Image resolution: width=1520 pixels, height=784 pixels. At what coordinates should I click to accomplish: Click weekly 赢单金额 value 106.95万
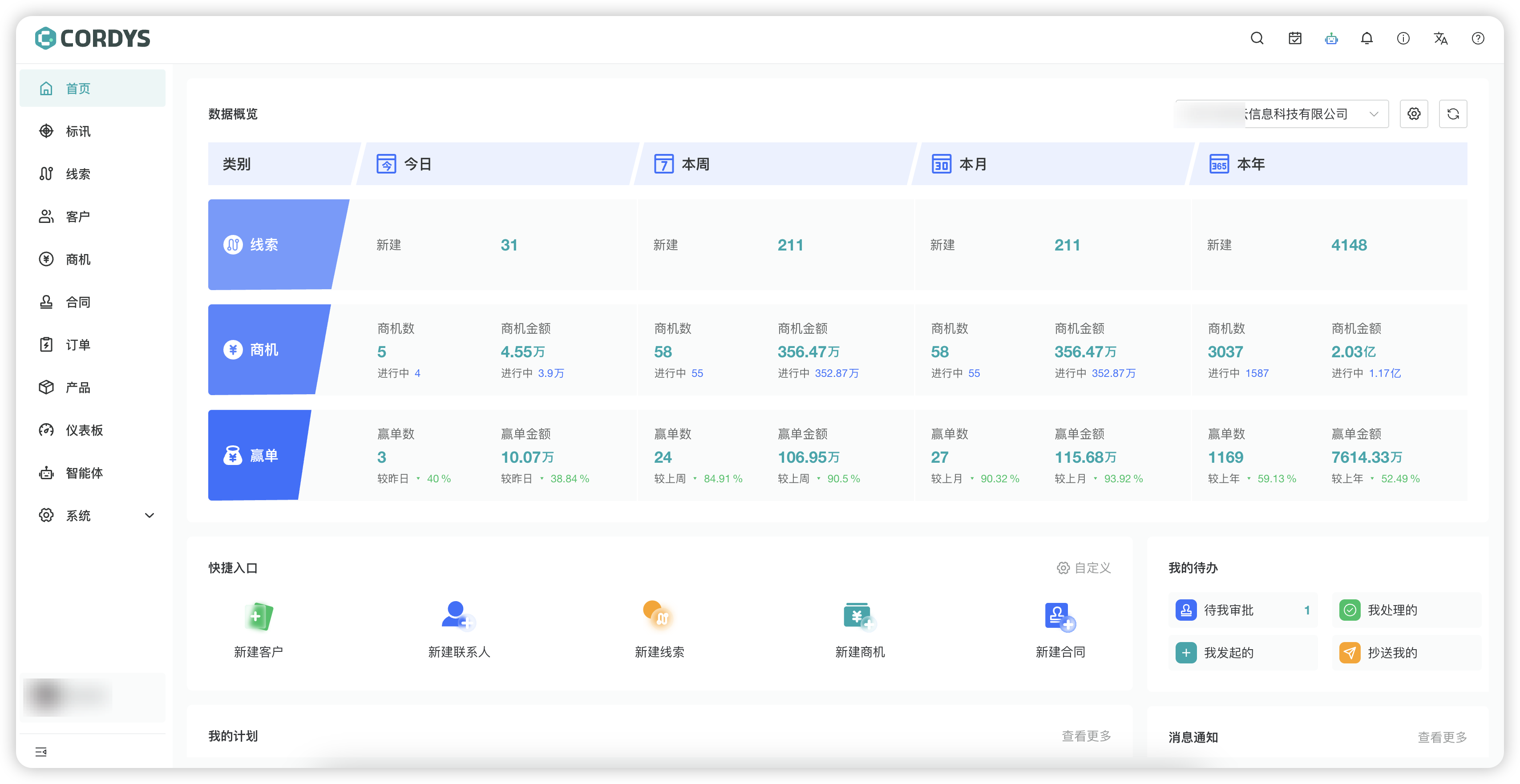[x=809, y=457]
